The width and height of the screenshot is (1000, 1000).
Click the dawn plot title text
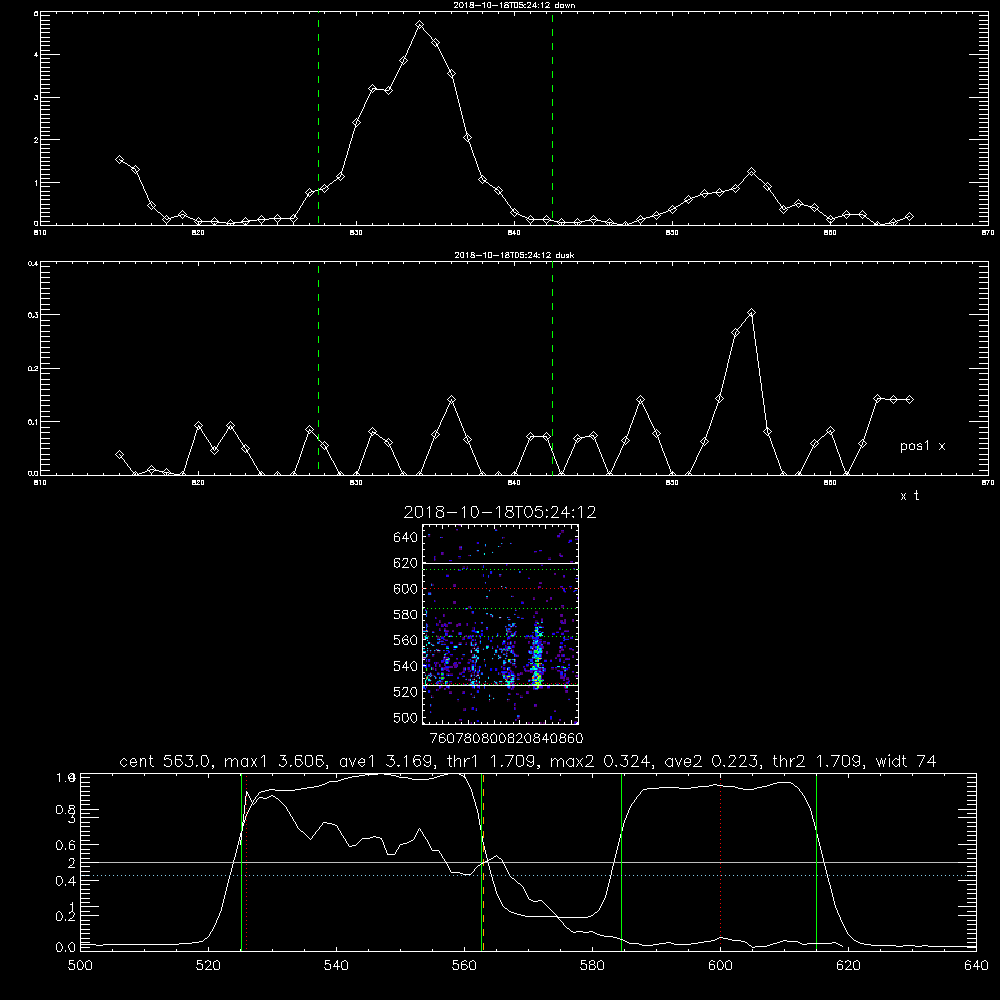point(514,5)
